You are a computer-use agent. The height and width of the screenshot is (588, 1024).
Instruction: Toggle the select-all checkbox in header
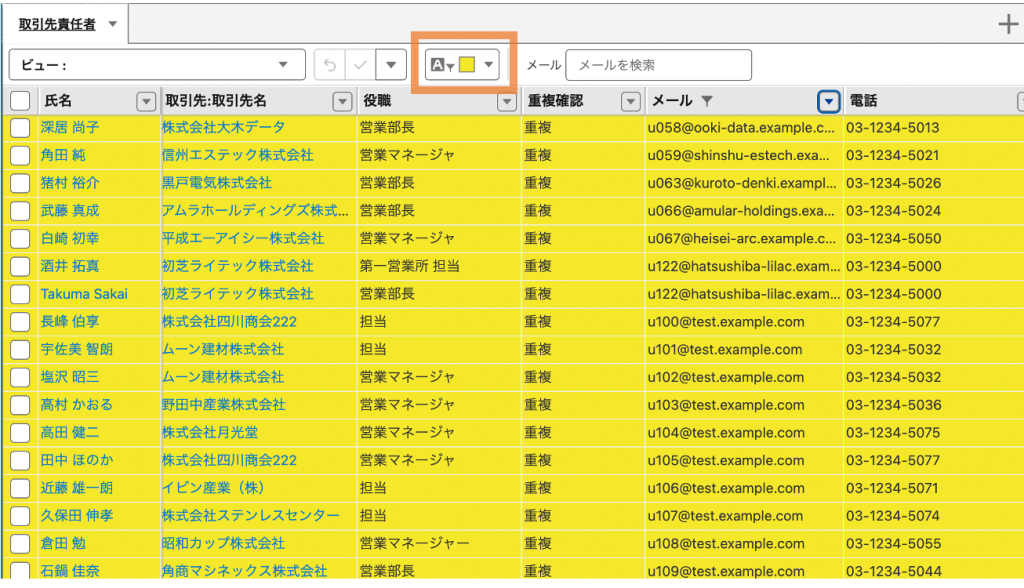point(20,101)
